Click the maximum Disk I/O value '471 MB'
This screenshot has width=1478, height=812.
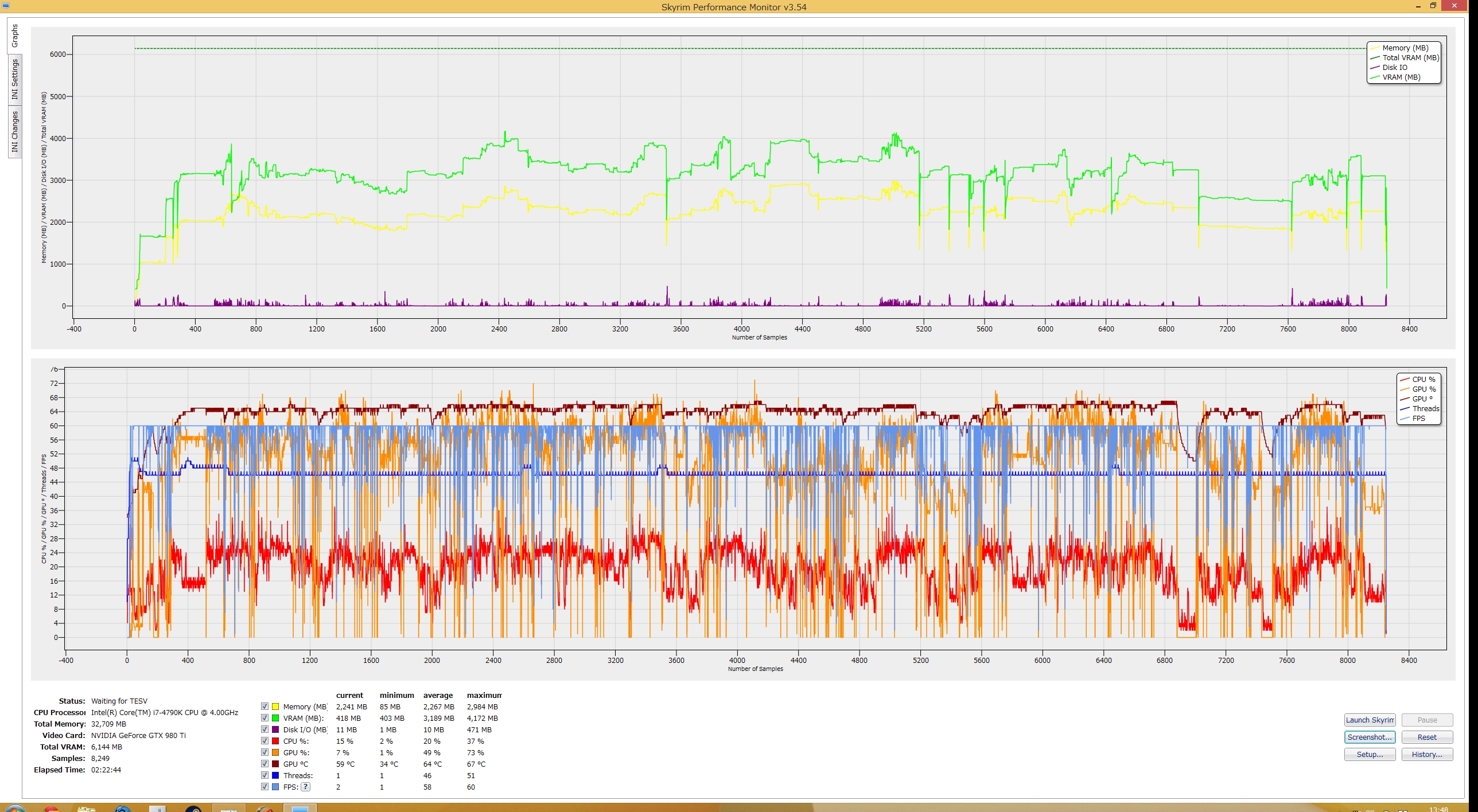(479, 729)
